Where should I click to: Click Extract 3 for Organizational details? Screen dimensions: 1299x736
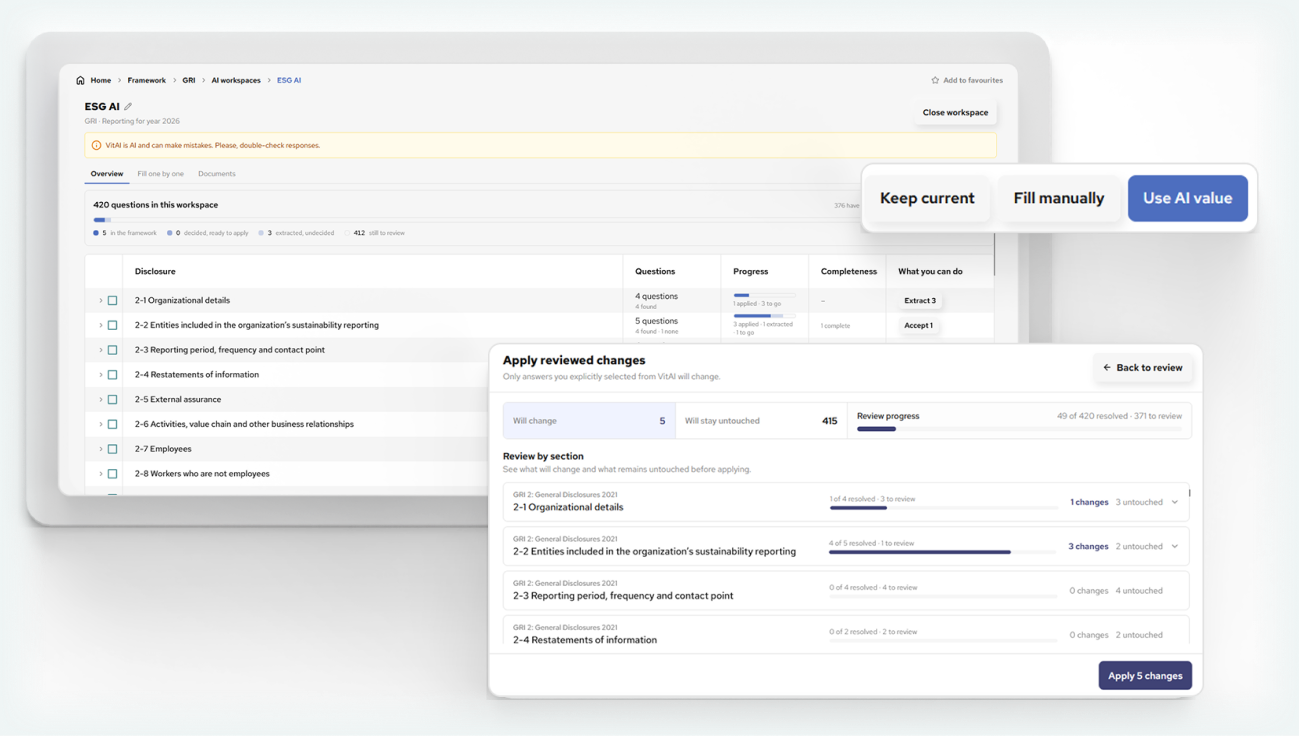coord(920,300)
